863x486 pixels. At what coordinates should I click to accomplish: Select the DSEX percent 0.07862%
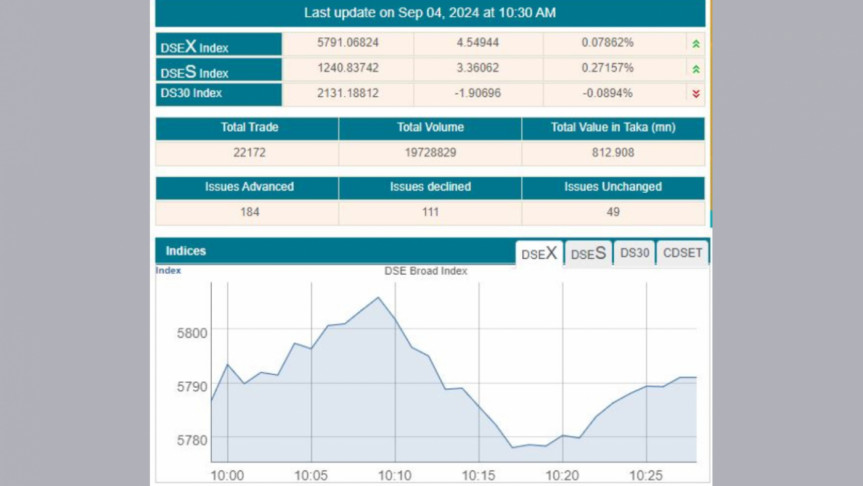607,42
